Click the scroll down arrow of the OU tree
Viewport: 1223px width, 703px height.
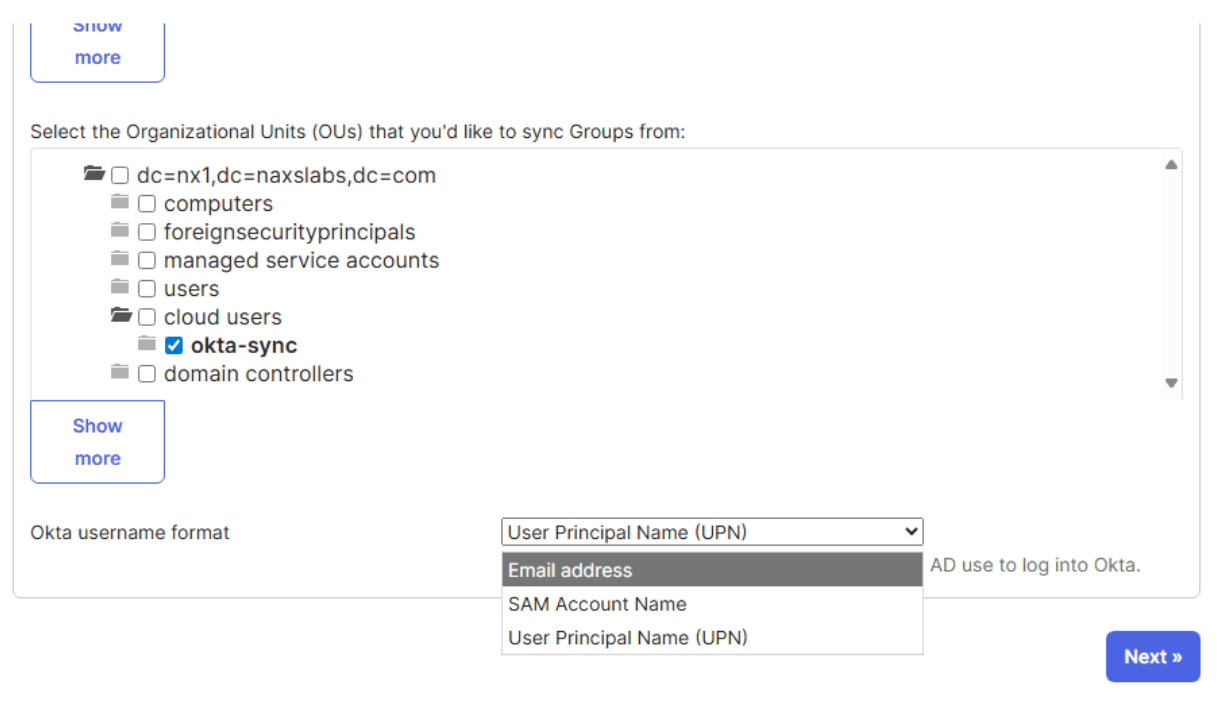pyautogui.click(x=1171, y=383)
